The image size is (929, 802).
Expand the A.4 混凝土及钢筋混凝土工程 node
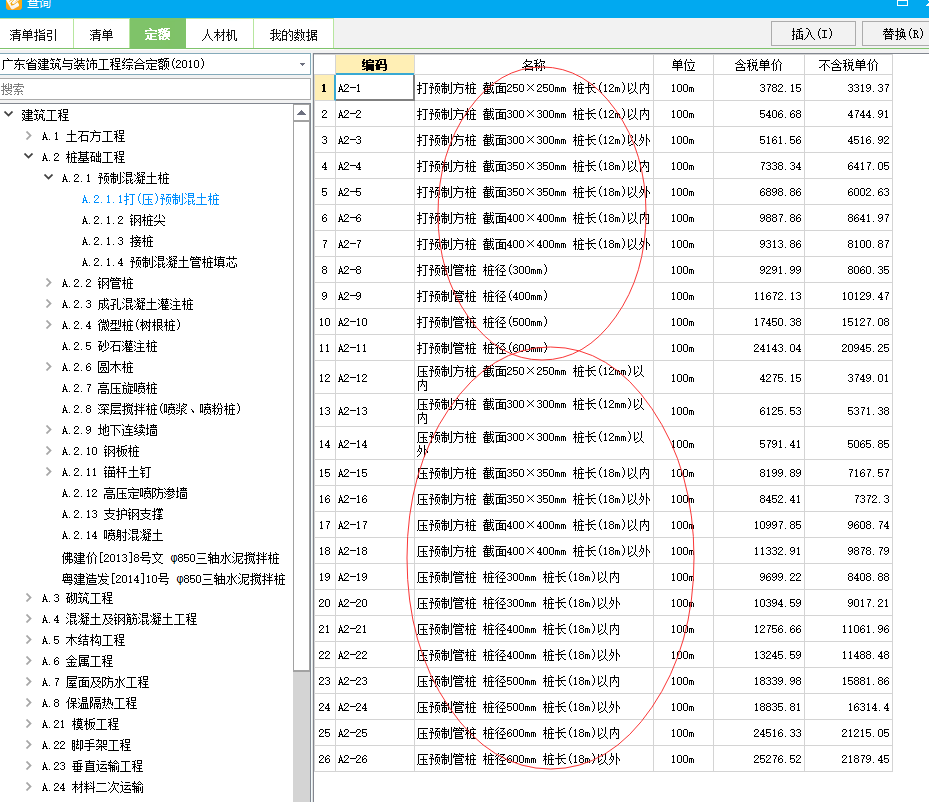click(x=28, y=618)
